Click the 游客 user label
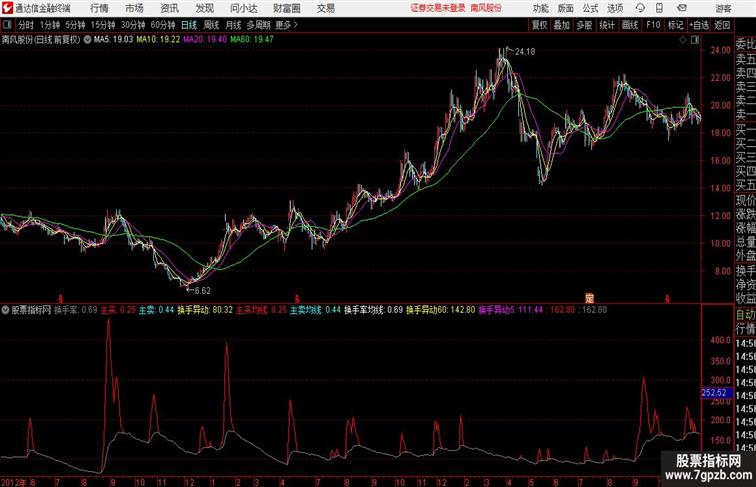 (x=723, y=9)
